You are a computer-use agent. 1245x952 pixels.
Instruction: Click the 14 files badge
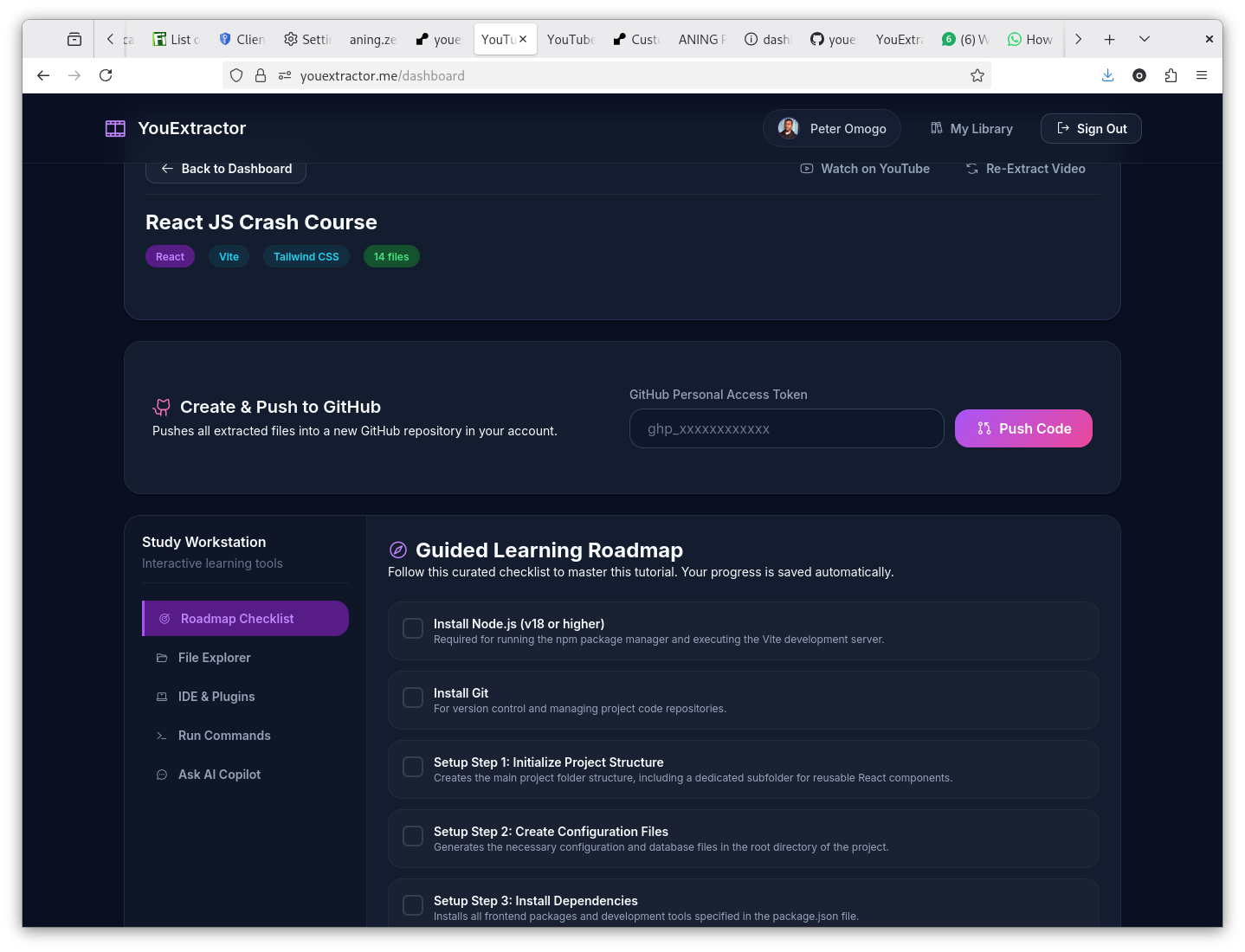coord(391,257)
